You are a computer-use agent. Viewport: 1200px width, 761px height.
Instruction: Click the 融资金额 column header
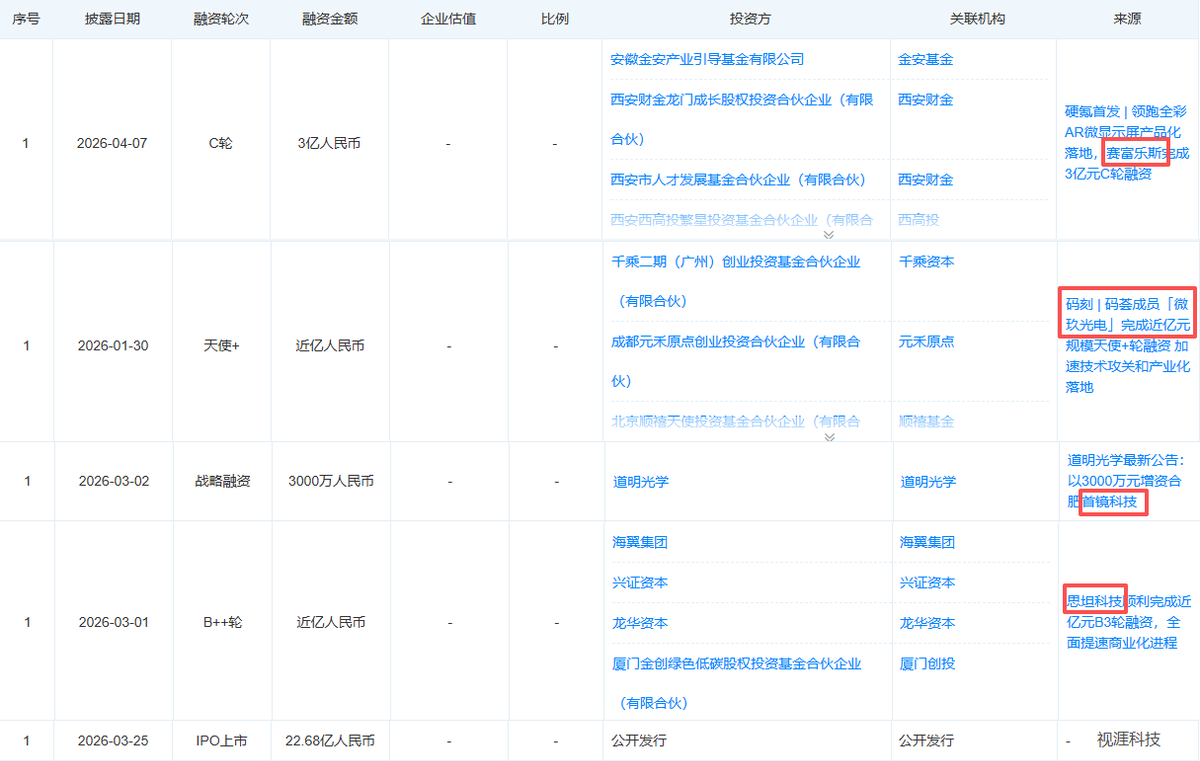pyautogui.click(x=329, y=19)
